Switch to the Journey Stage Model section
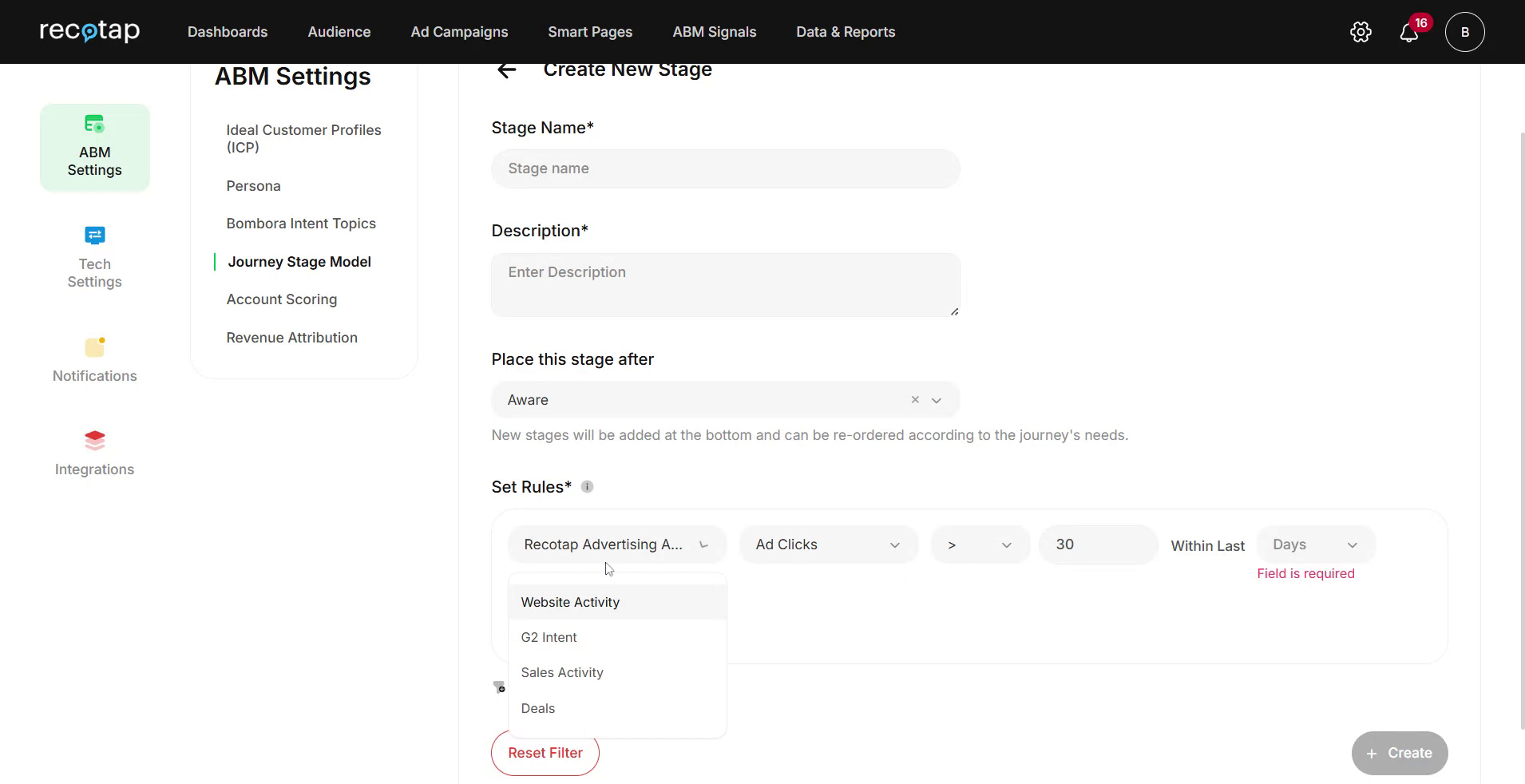Viewport: 1525px width, 784px height. (299, 261)
